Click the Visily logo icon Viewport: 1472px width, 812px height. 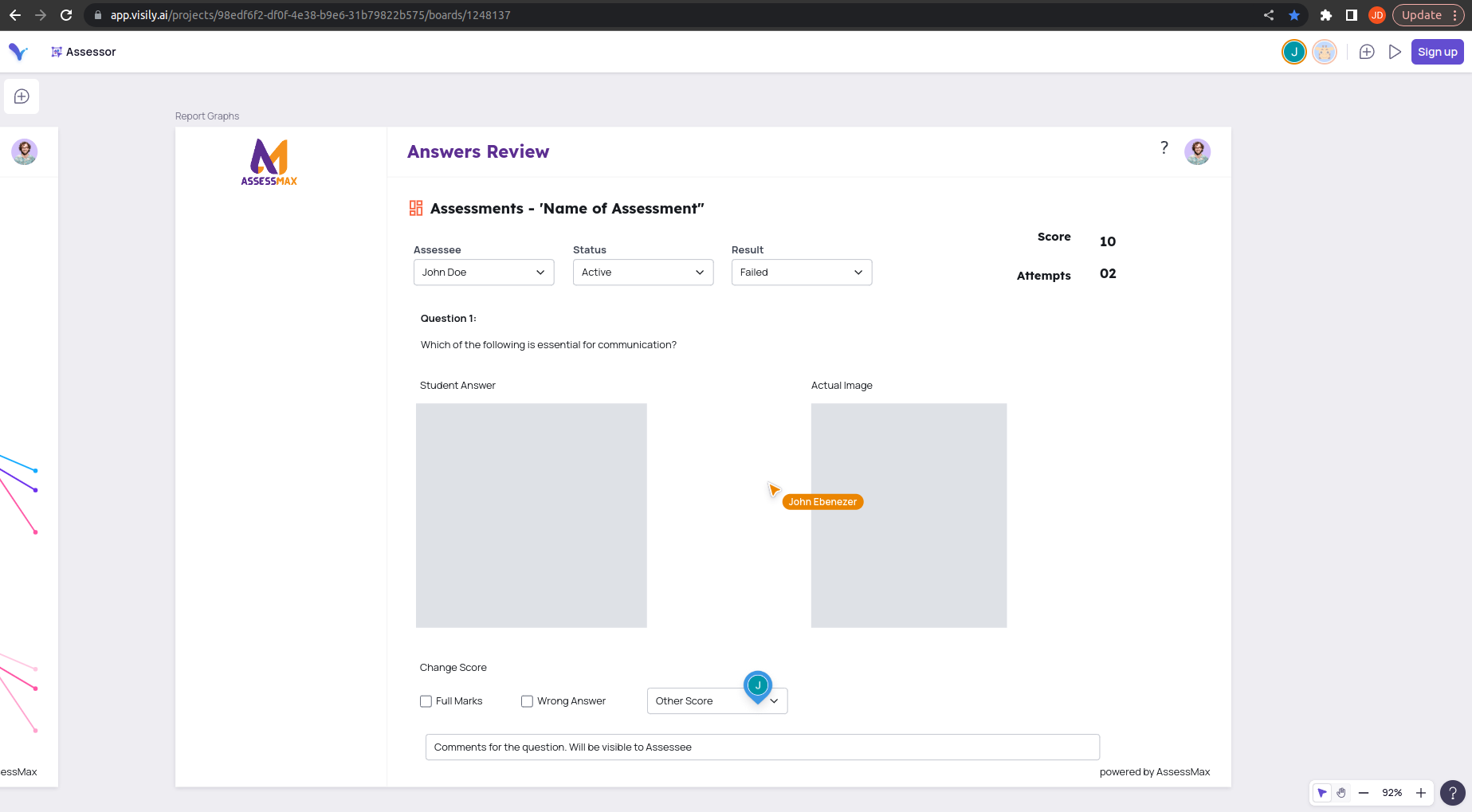point(18,52)
